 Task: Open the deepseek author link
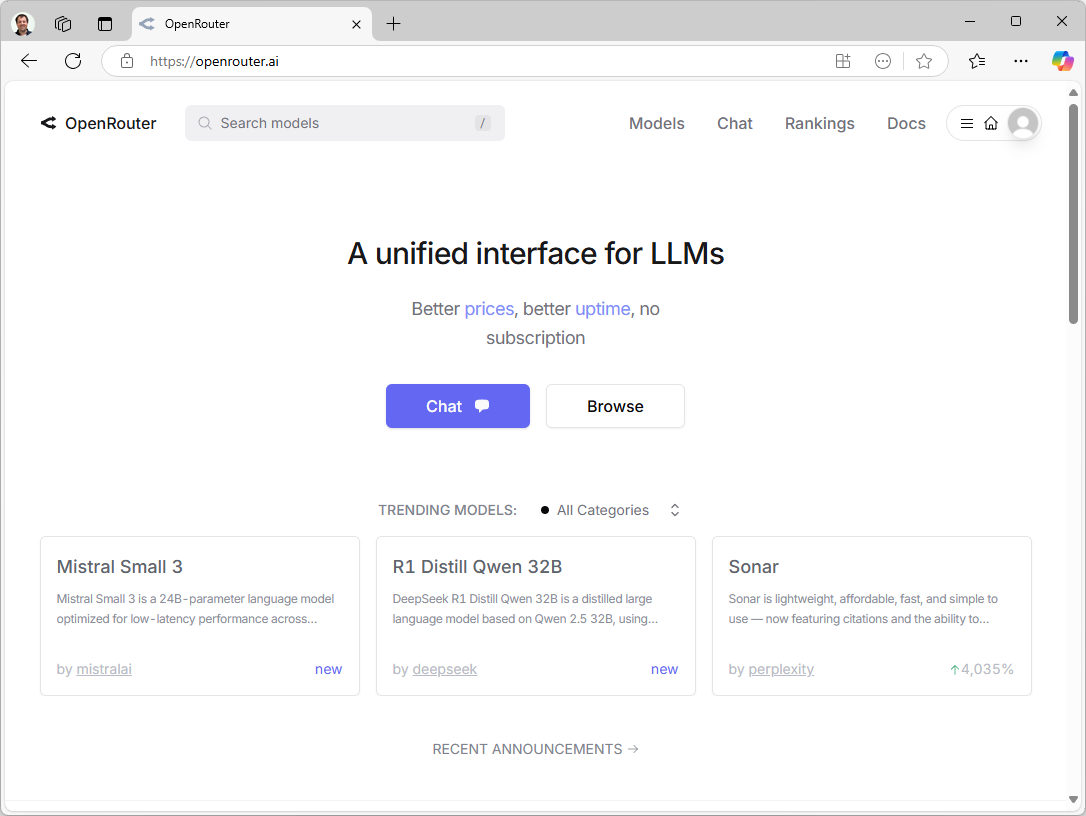(445, 669)
